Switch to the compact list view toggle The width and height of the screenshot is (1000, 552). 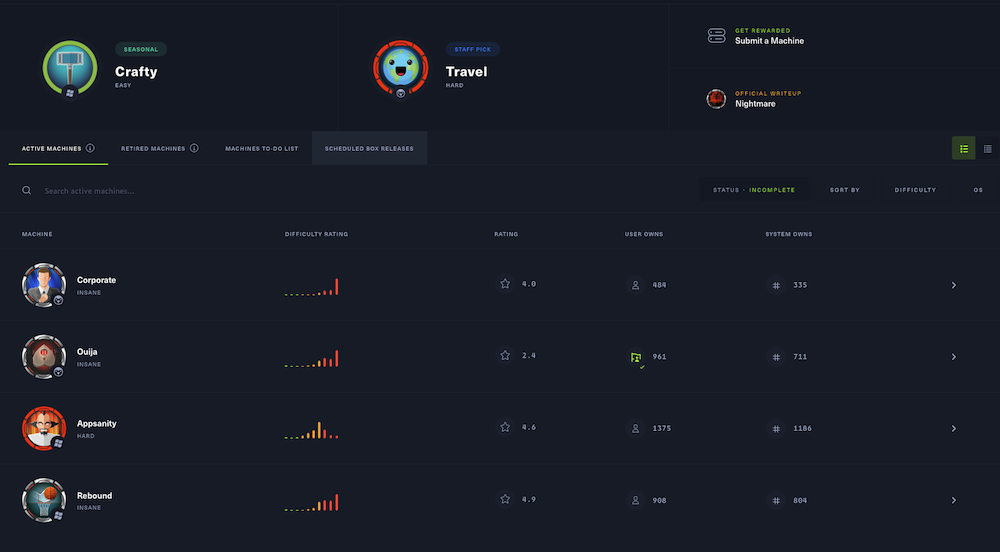(x=988, y=148)
